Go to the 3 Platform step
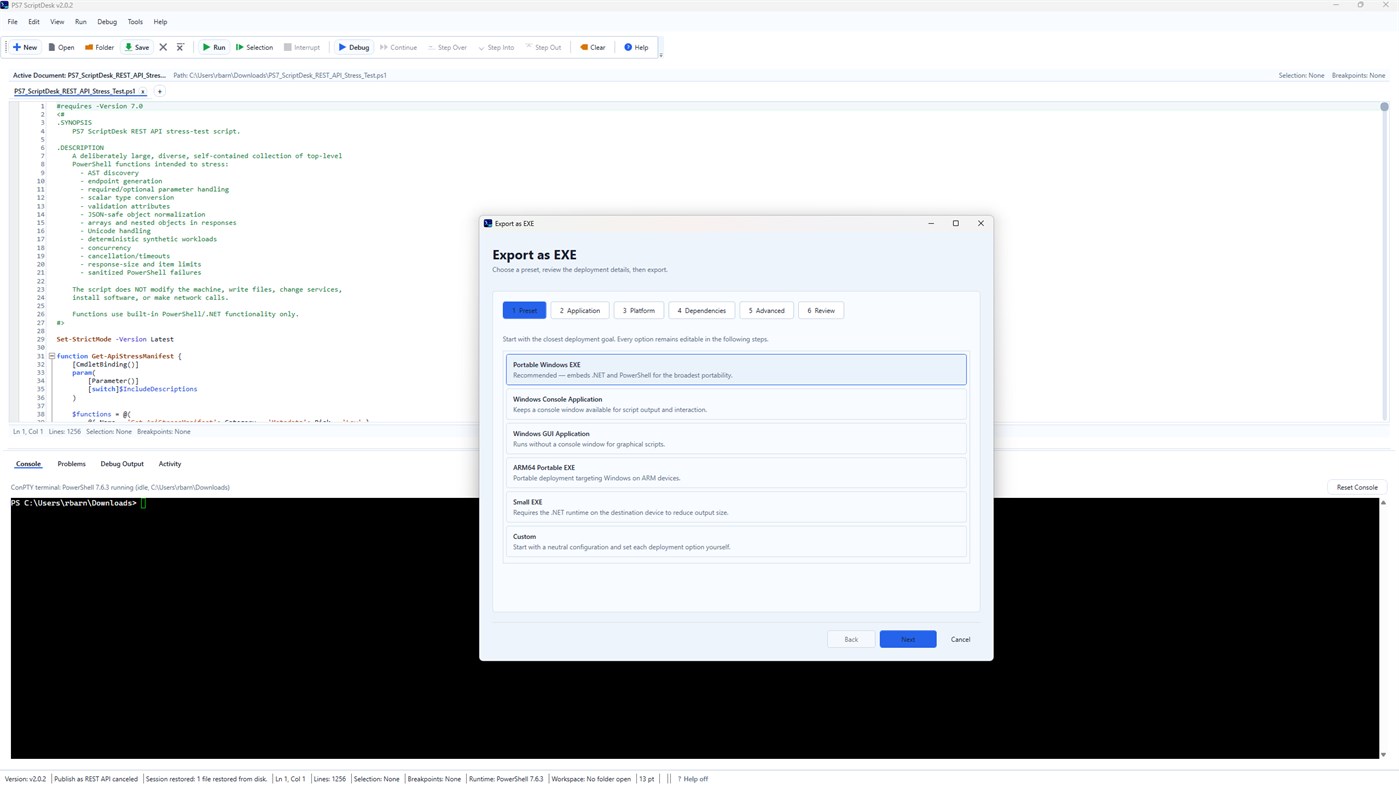The image size is (1399, 786). pyautogui.click(x=639, y=311)
